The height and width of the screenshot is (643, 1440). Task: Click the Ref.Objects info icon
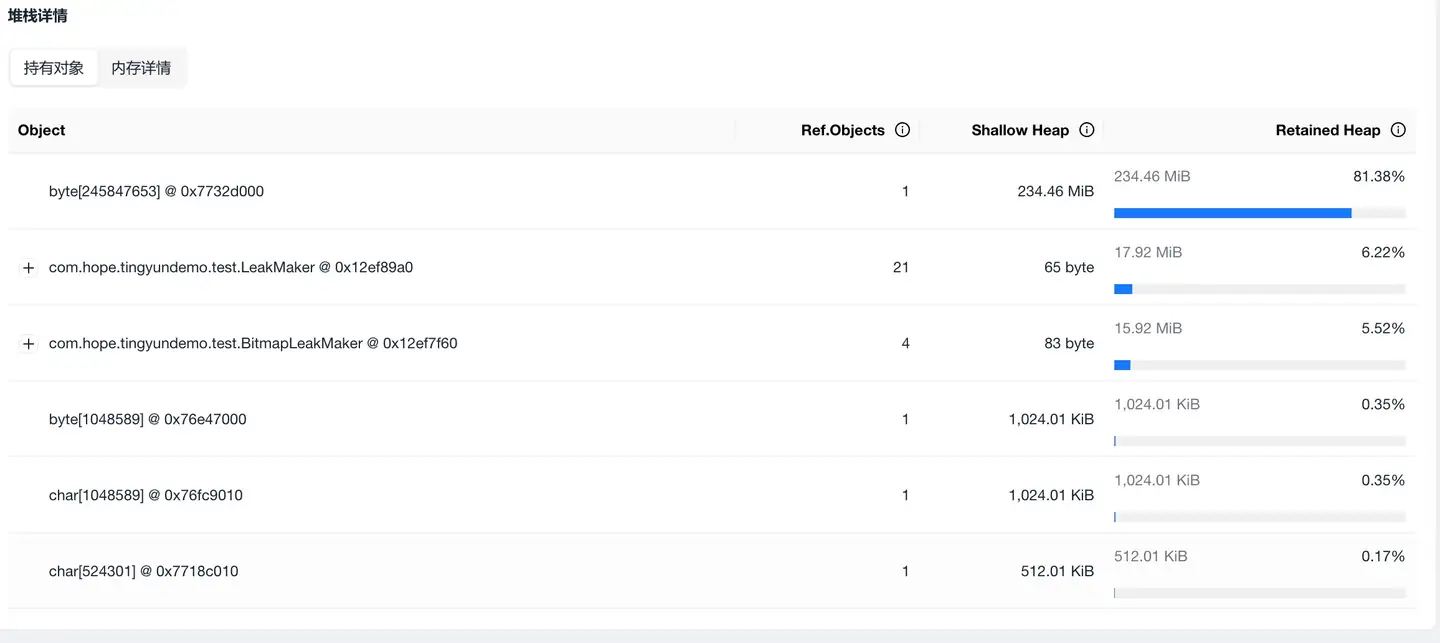[902, 130]
